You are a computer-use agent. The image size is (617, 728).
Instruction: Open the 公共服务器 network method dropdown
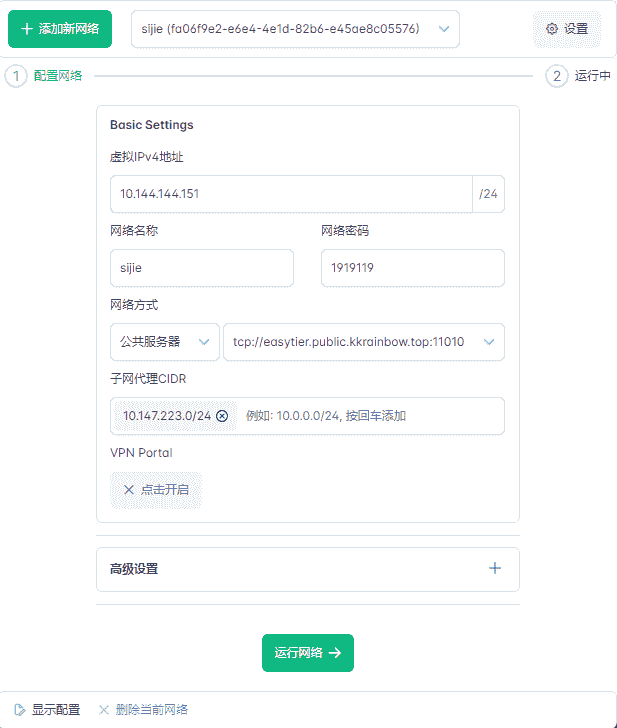pyautogui.click(x=165, y=342)
